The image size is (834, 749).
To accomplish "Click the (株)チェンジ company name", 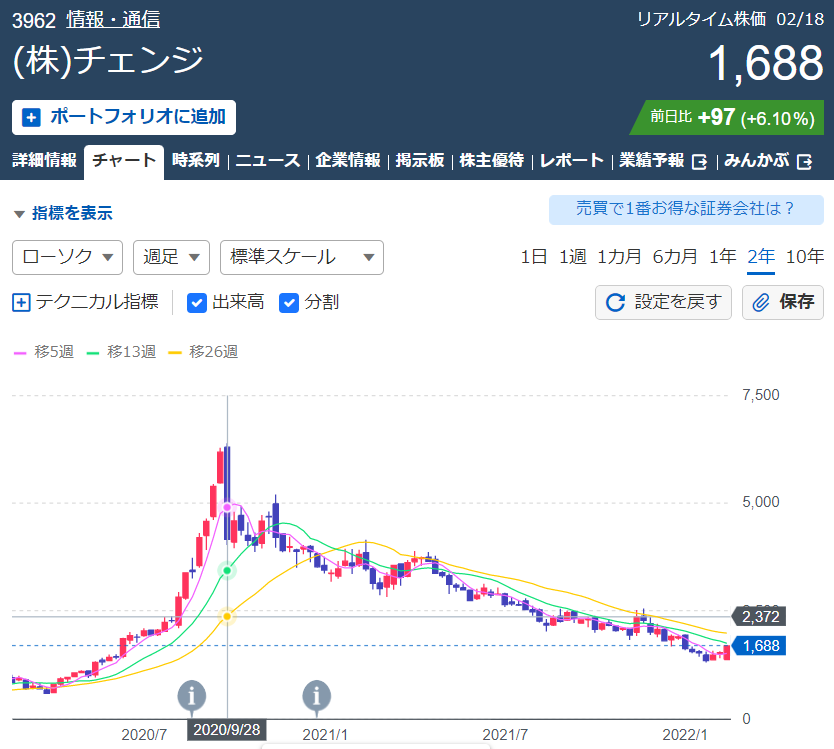I will coord(108,61).
